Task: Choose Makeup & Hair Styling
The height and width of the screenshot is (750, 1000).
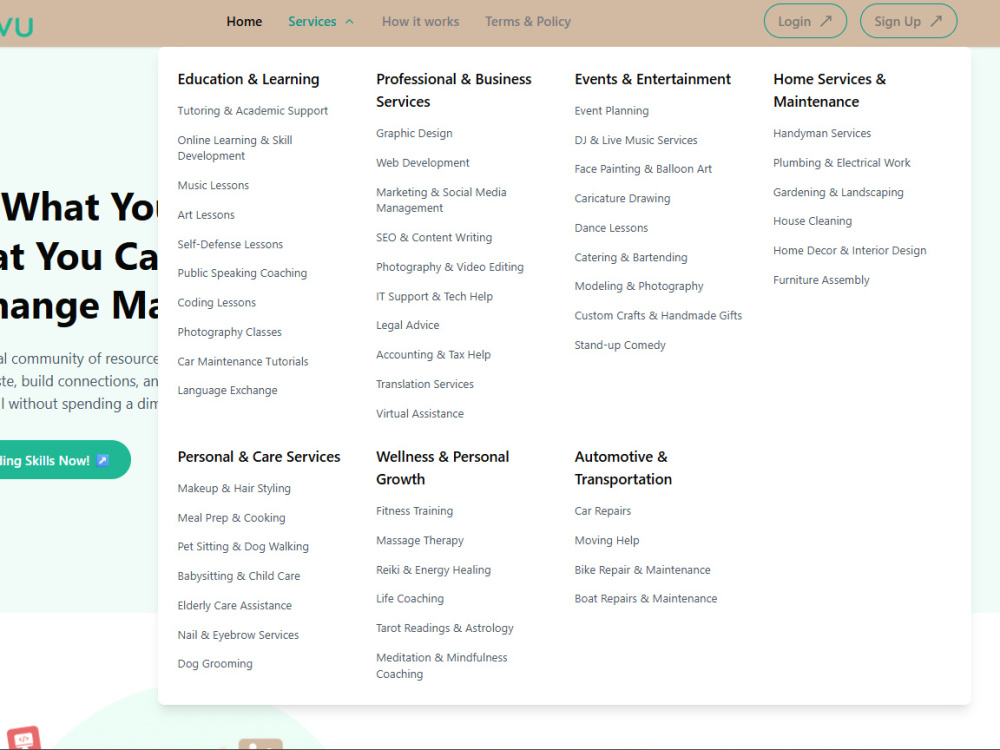Action: (234, 488)
